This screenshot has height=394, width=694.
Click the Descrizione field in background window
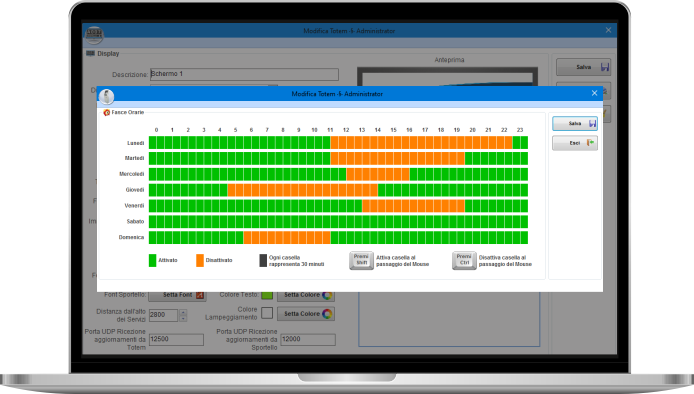[x=244, y=74]
